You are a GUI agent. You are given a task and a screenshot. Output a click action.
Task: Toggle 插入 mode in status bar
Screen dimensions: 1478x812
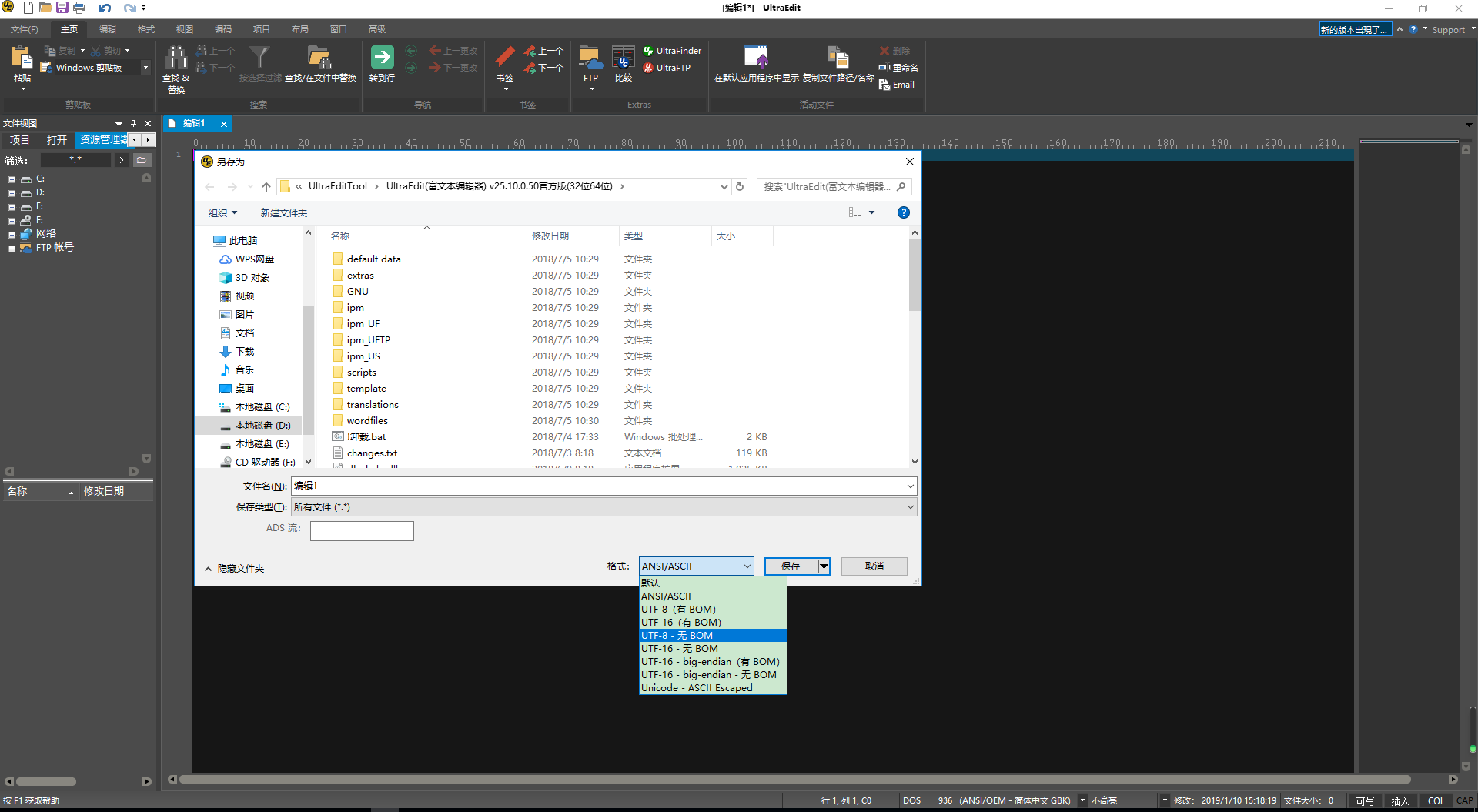[1400, 801]
